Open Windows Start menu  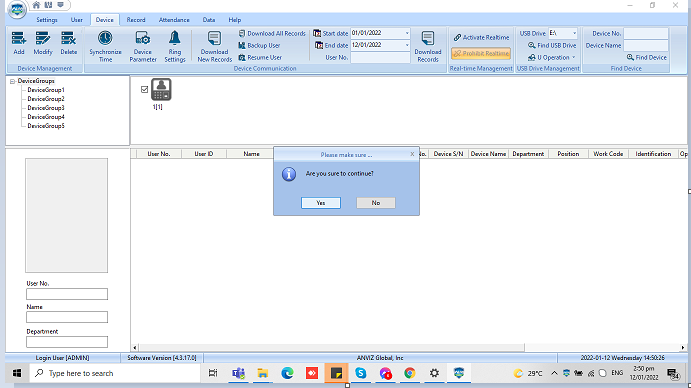tap(17, 373)
